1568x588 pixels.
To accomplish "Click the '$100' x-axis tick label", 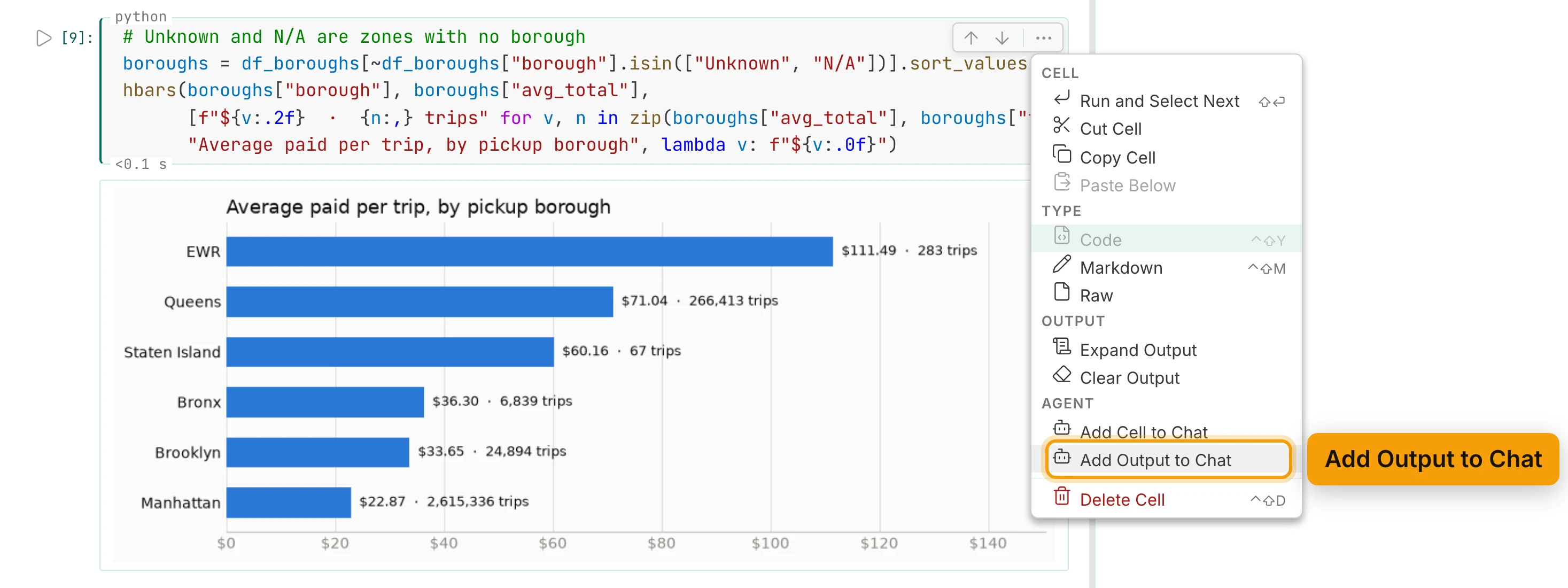I will pyautogui.click(x=770, y=544).
